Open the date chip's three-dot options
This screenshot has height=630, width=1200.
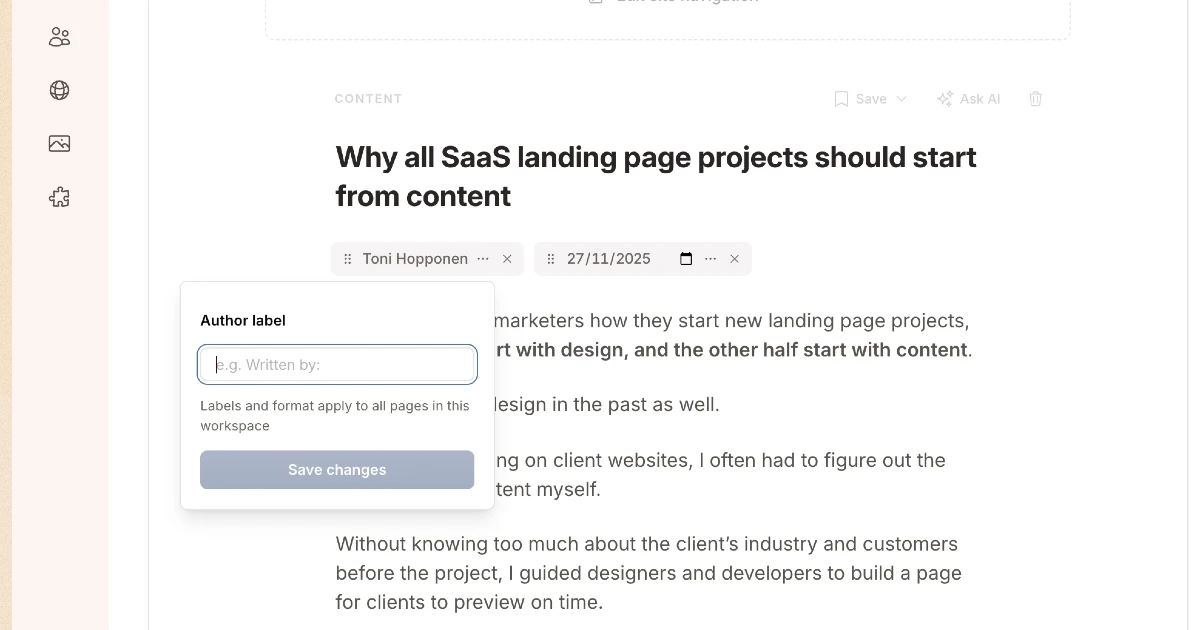711,259
